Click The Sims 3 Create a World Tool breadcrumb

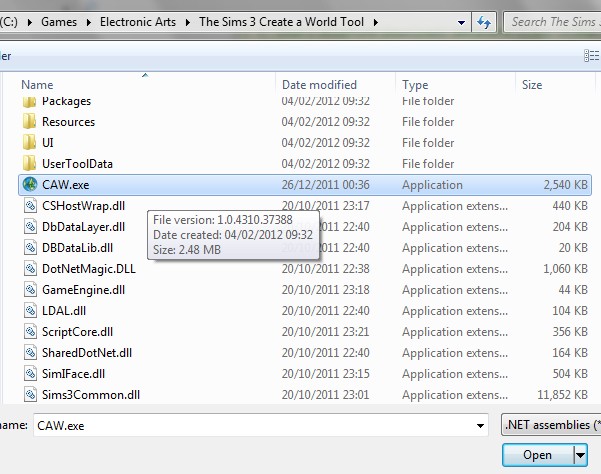pyautogui.click(x=281, y=22)
